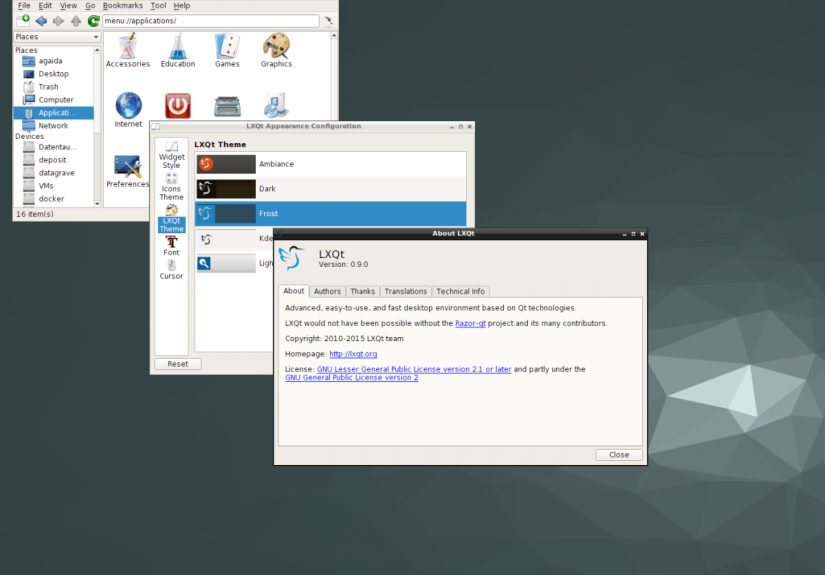825x575 pixels.
Task: Select agaida home folder in Places
Action: pyautogui.click(x=54, y=61)
